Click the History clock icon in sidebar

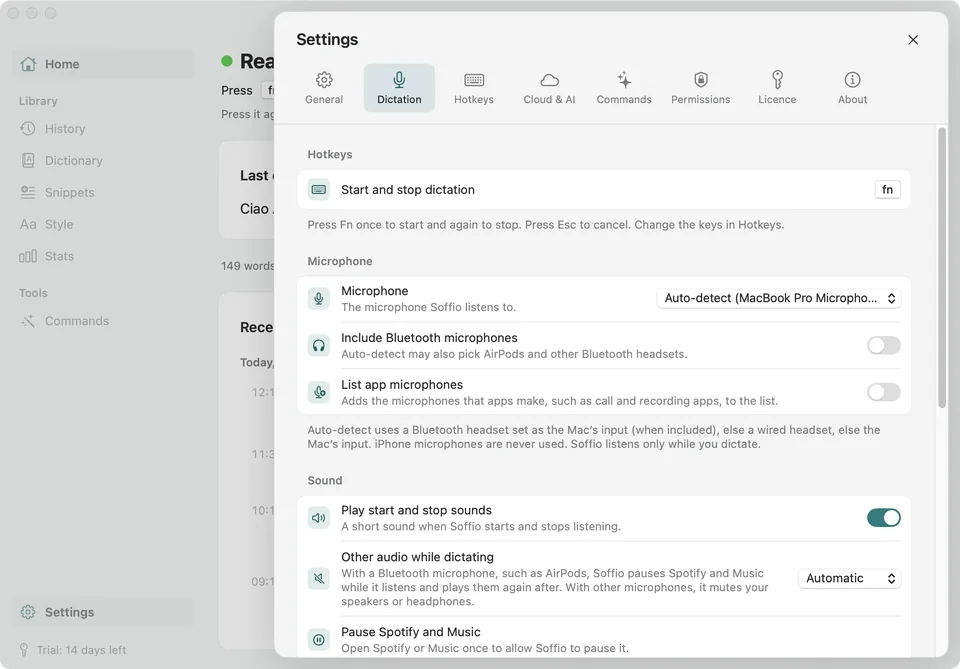pyautogui.click(x=28, y=129)
